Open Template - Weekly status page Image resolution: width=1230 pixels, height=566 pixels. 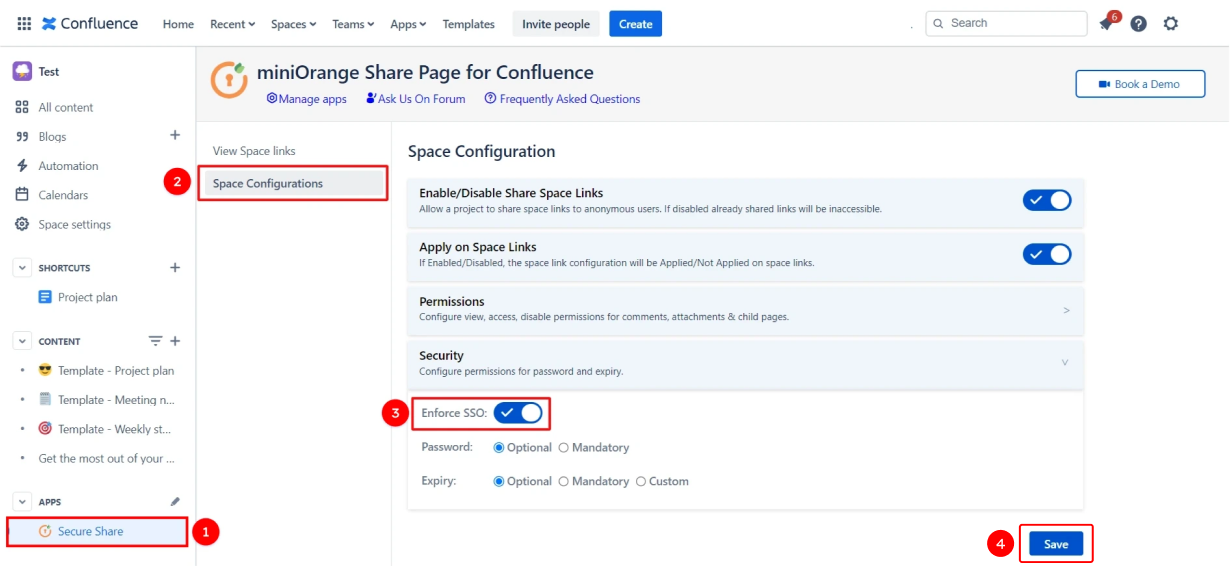click(x=115, y=429)
